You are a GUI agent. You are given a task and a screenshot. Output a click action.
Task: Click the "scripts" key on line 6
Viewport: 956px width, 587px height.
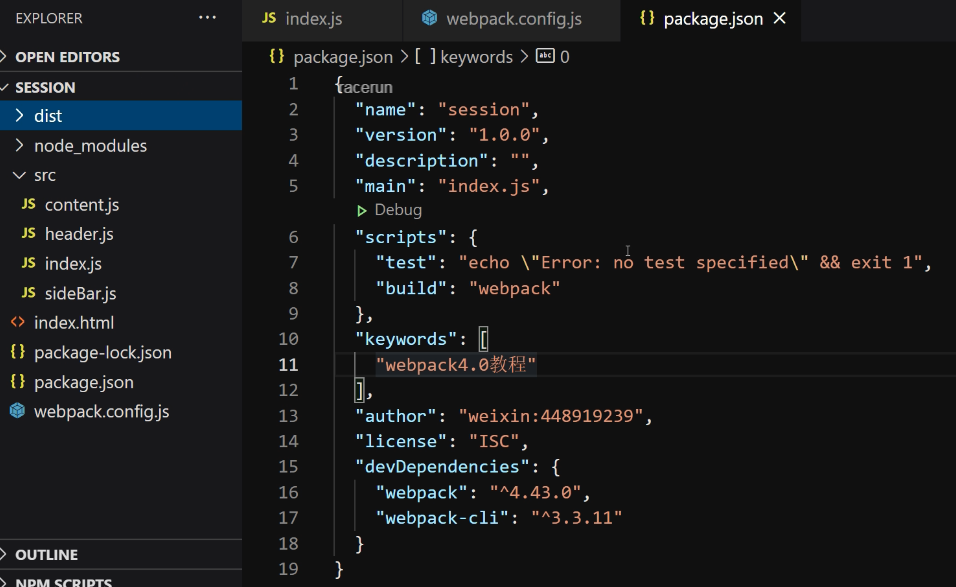click(401, 237)
